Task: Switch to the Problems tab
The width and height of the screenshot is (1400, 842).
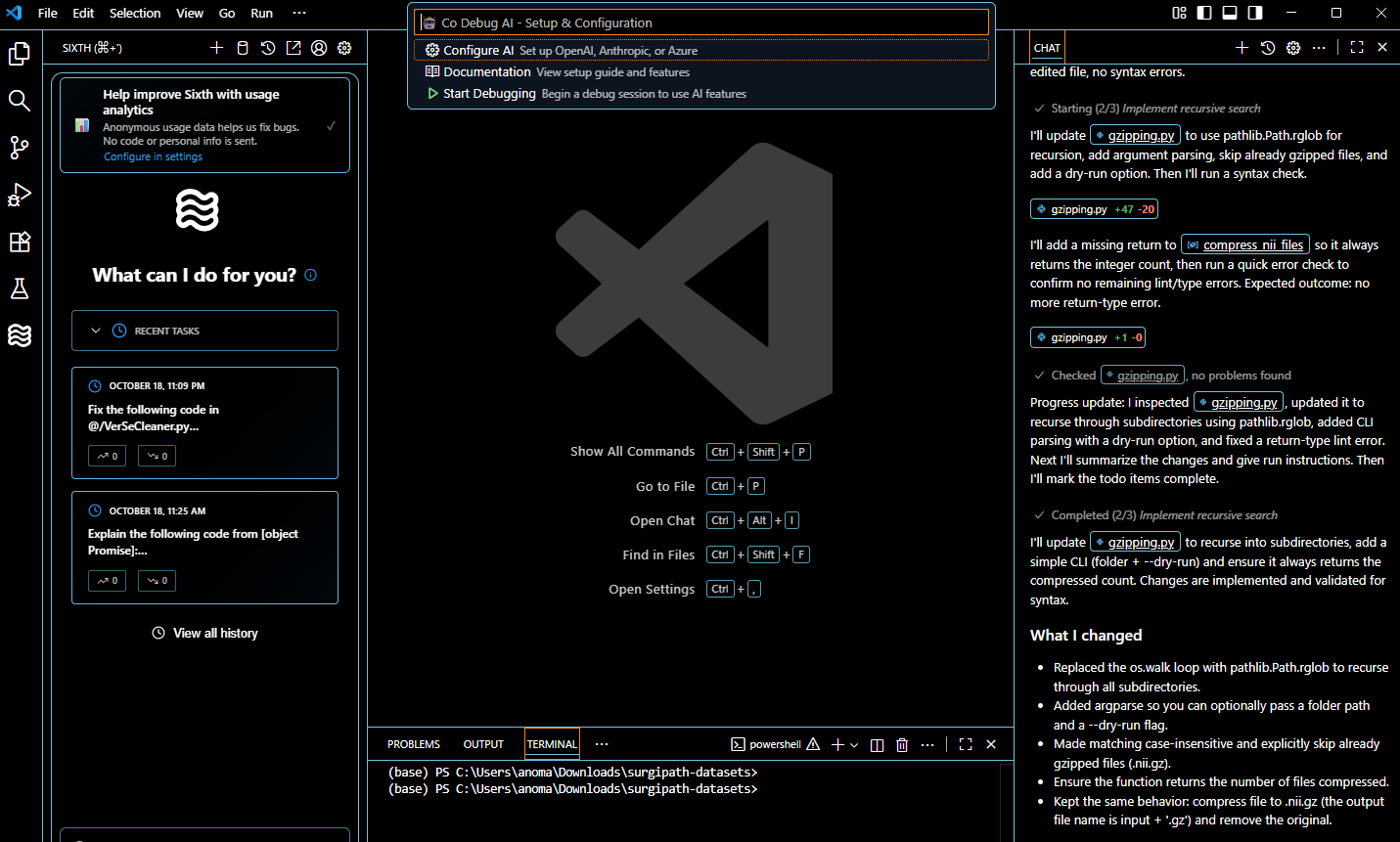Action: [413, 744]
